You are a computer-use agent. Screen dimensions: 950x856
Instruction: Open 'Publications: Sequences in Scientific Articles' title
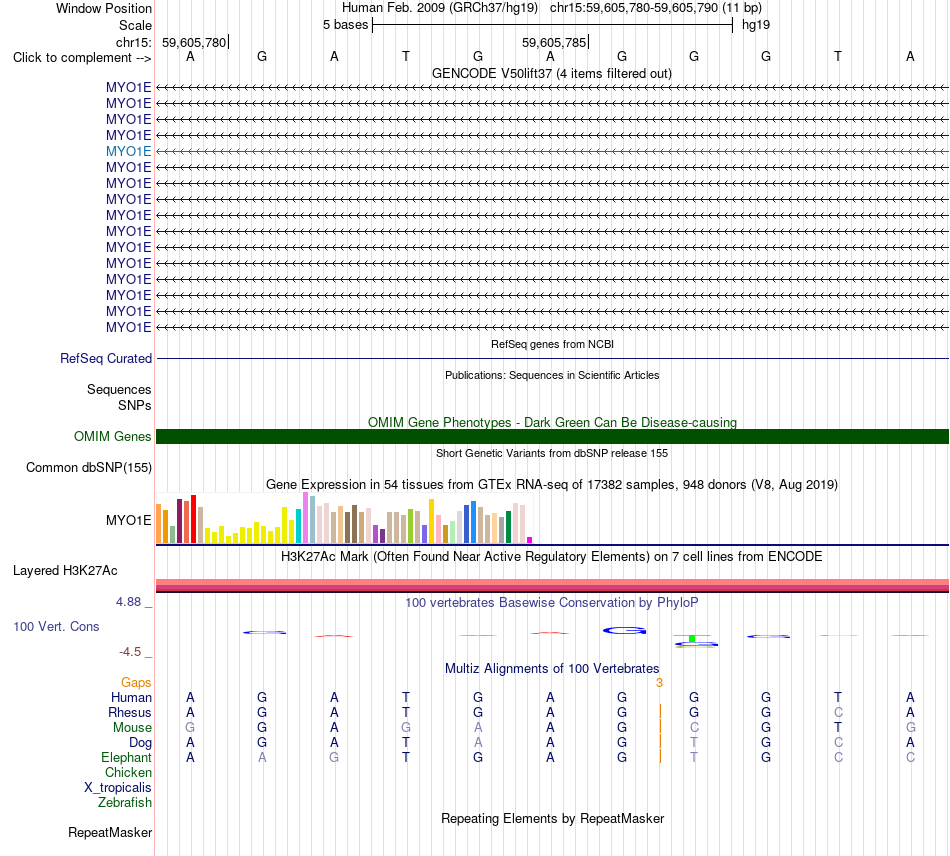point(552,375)
